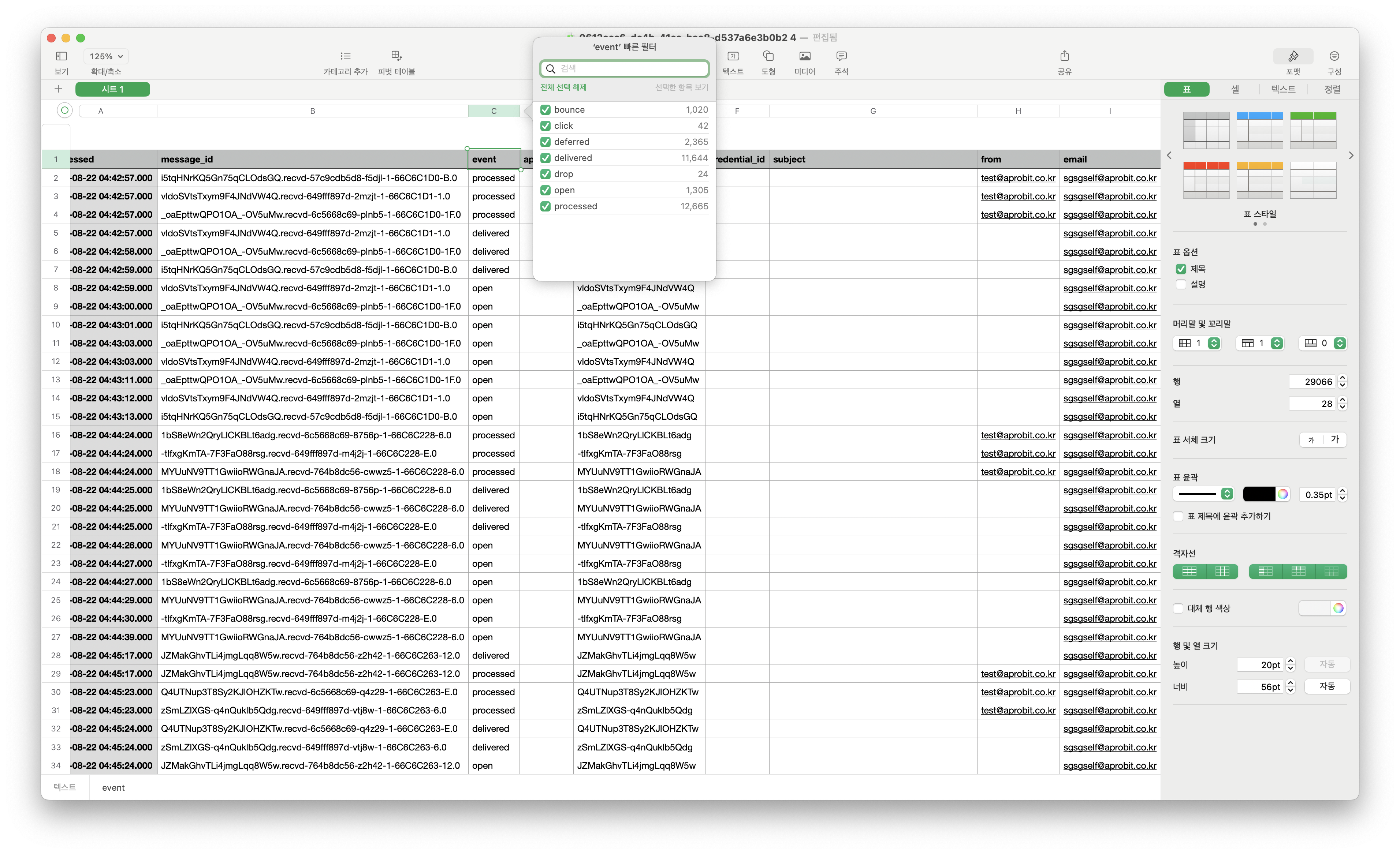Viewport: 1400px width, 854px height.
Task: Decrease table font size small 가
Action: tap(1311, 440)
